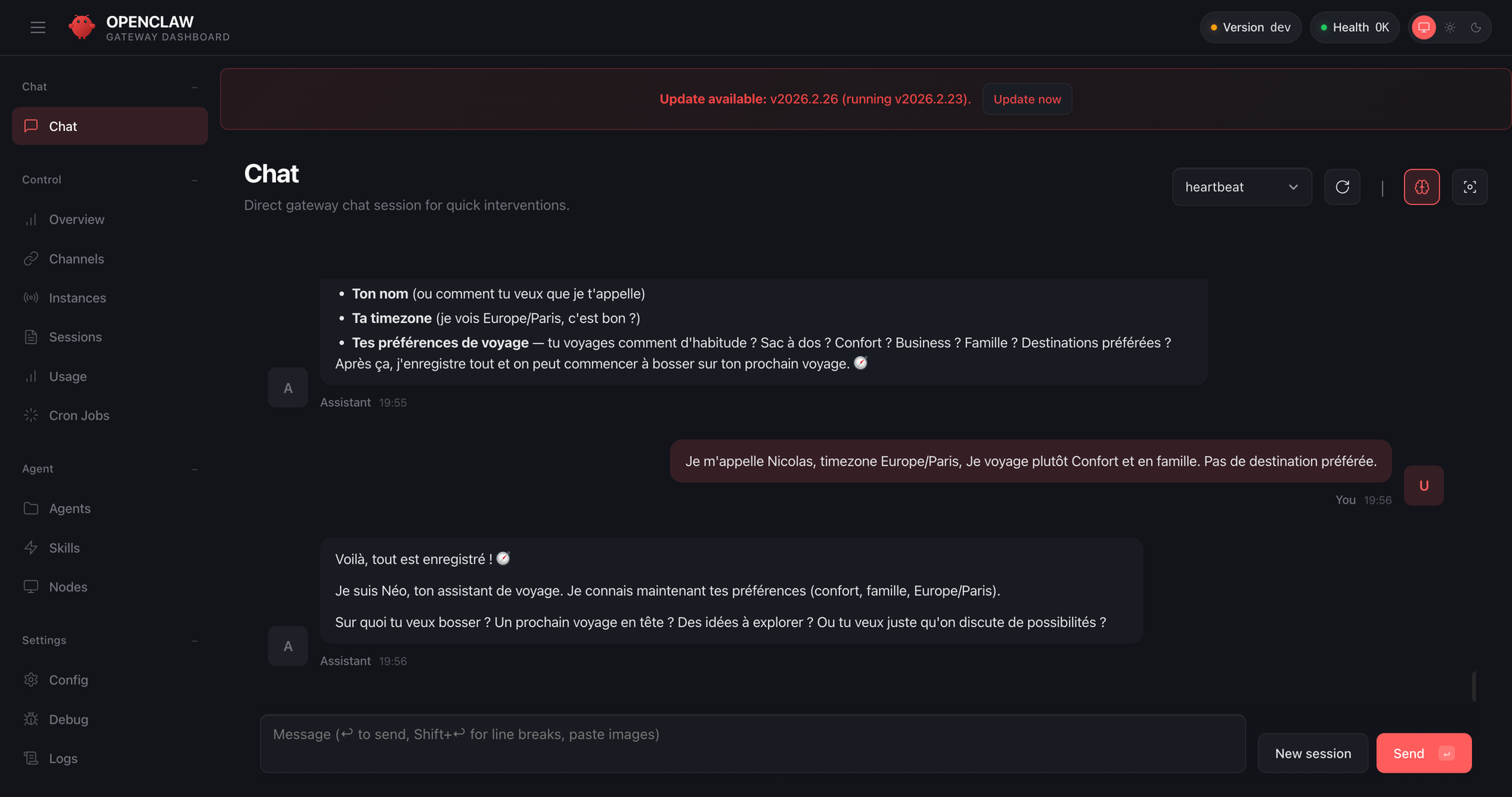The width and height of the screenshot is (1512, 797).
Task: Open the Logs page
Action: point(63,758)
